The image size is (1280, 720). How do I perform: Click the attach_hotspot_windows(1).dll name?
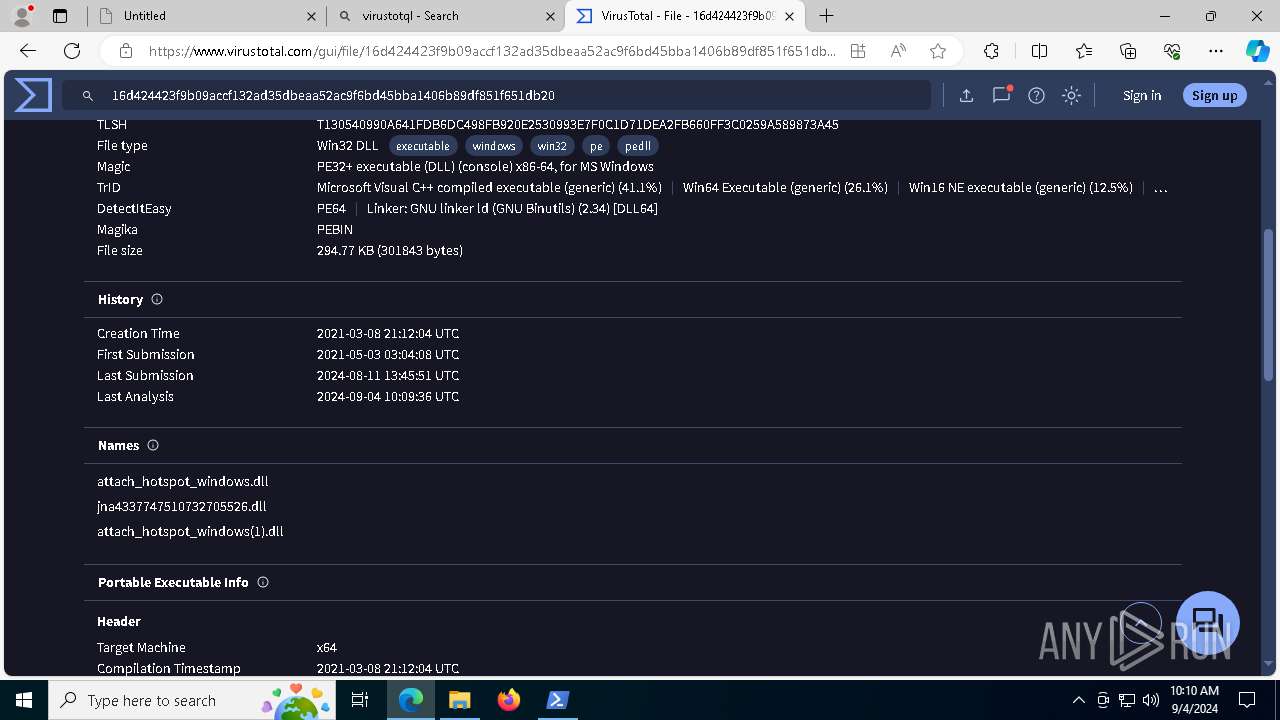[190, 531]
